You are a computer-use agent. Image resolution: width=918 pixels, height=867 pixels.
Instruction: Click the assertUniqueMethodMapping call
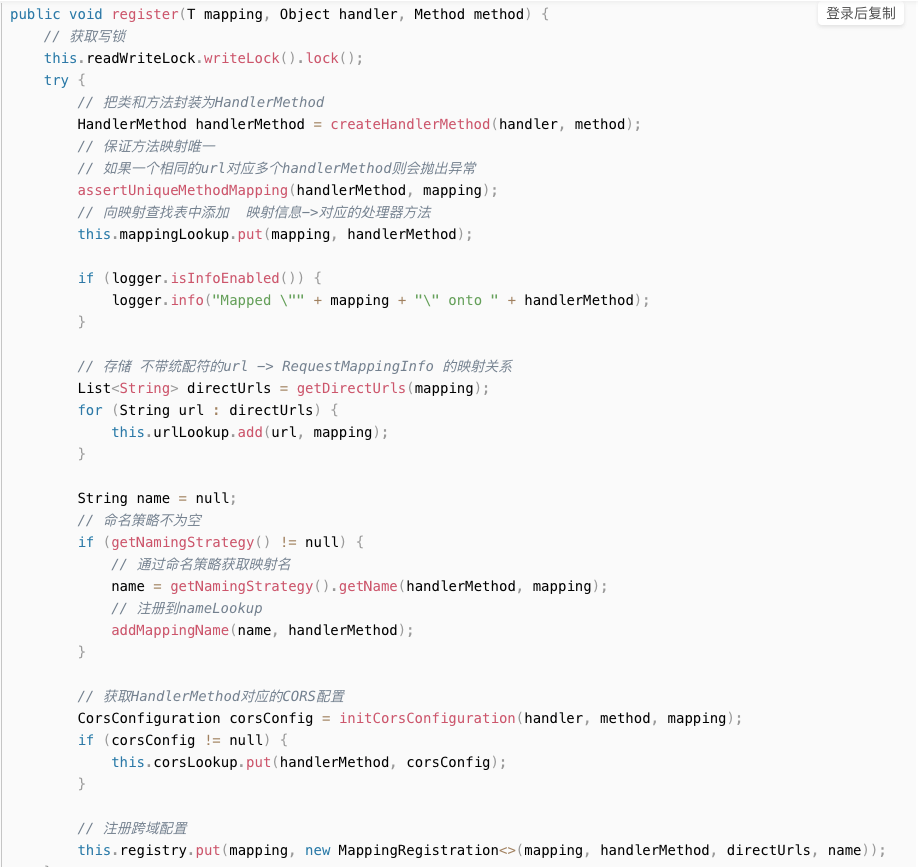pos(287,190)
